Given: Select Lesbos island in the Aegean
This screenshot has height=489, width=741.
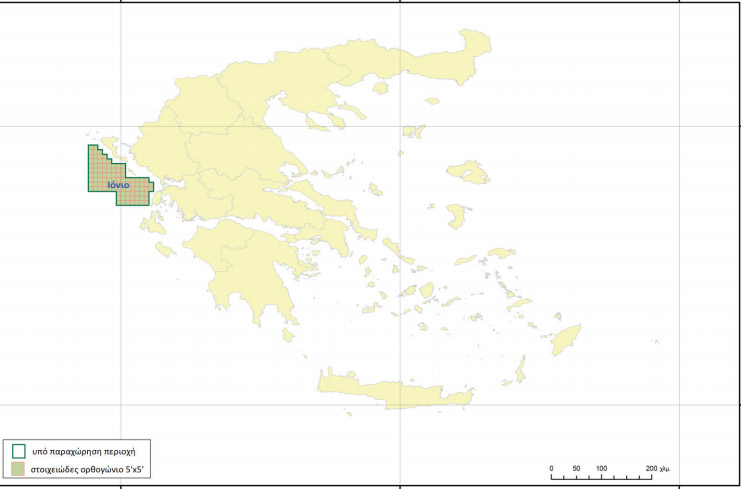Looking at the screenshot, I should 468,173.
